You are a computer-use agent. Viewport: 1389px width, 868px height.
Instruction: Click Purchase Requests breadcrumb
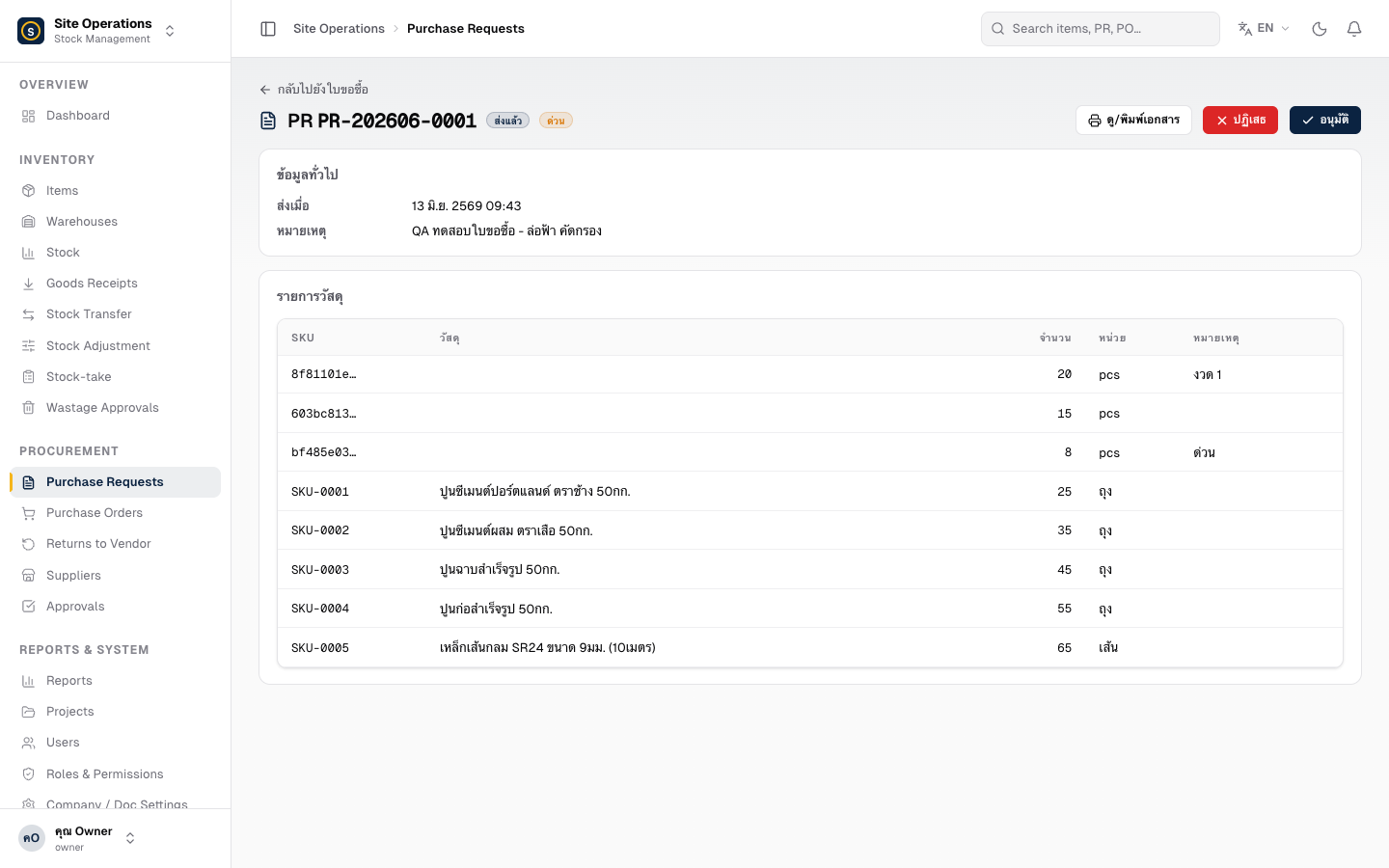[466, 29]
